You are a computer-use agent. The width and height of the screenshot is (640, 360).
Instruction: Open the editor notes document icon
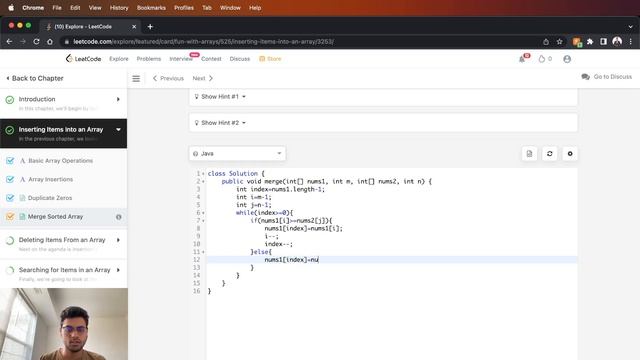click(x=529, y=154)
